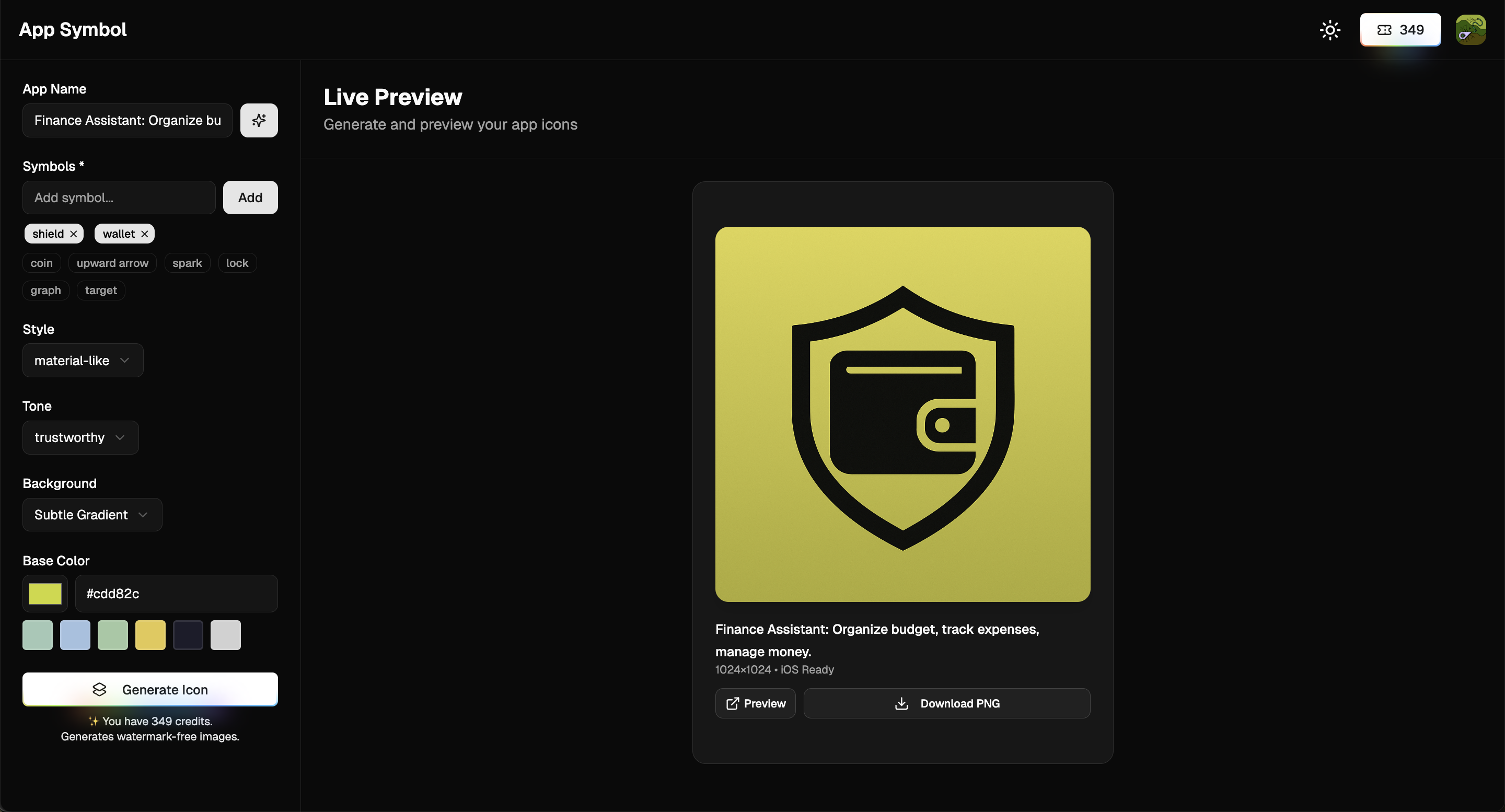This screenshot has height=812, width=1505.
Task: Click the sparkle icon to auto-generate app name
Action: (x=259, y=120)
